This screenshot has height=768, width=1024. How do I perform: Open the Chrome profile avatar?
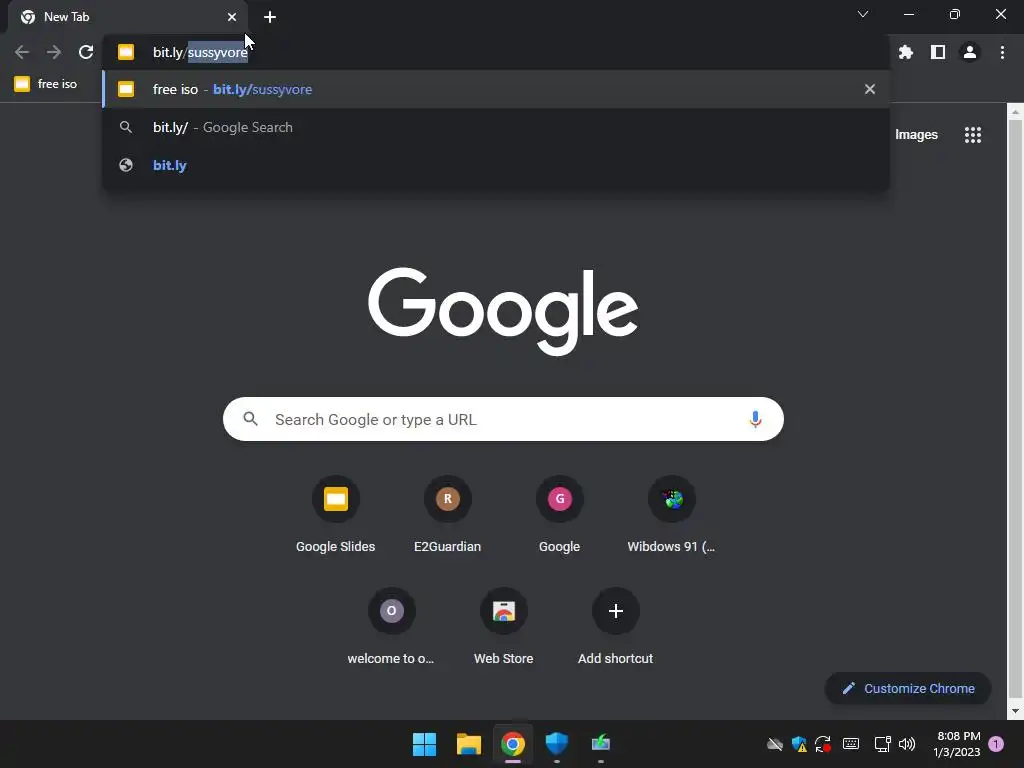point(970,52)
